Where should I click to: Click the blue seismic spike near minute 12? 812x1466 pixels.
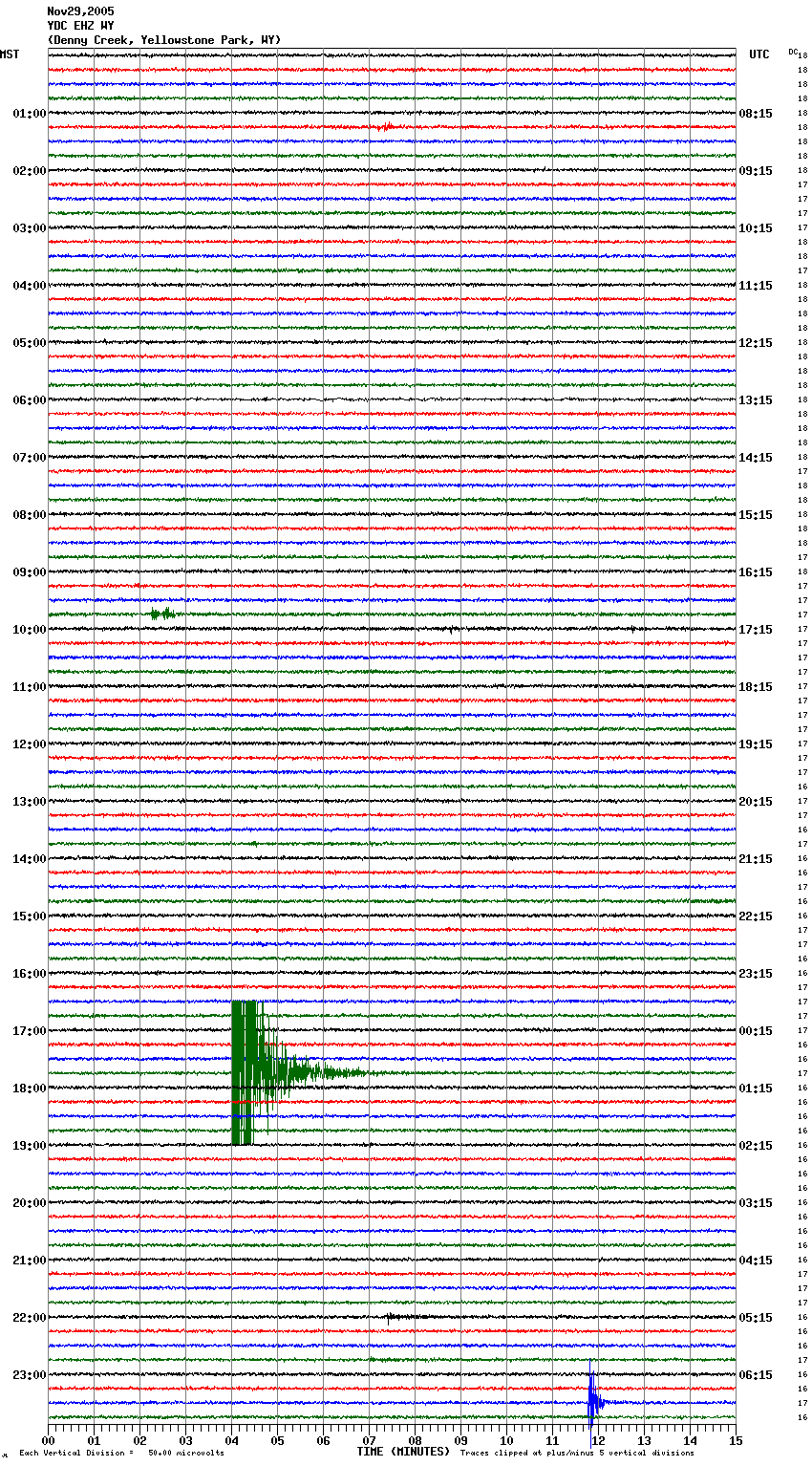(594, 1402)
